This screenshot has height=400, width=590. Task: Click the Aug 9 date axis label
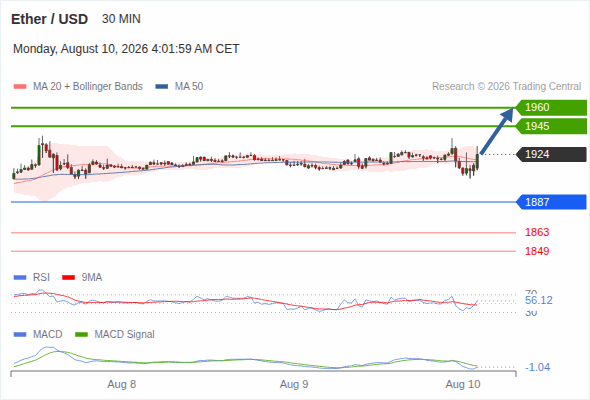coord(294,384)
